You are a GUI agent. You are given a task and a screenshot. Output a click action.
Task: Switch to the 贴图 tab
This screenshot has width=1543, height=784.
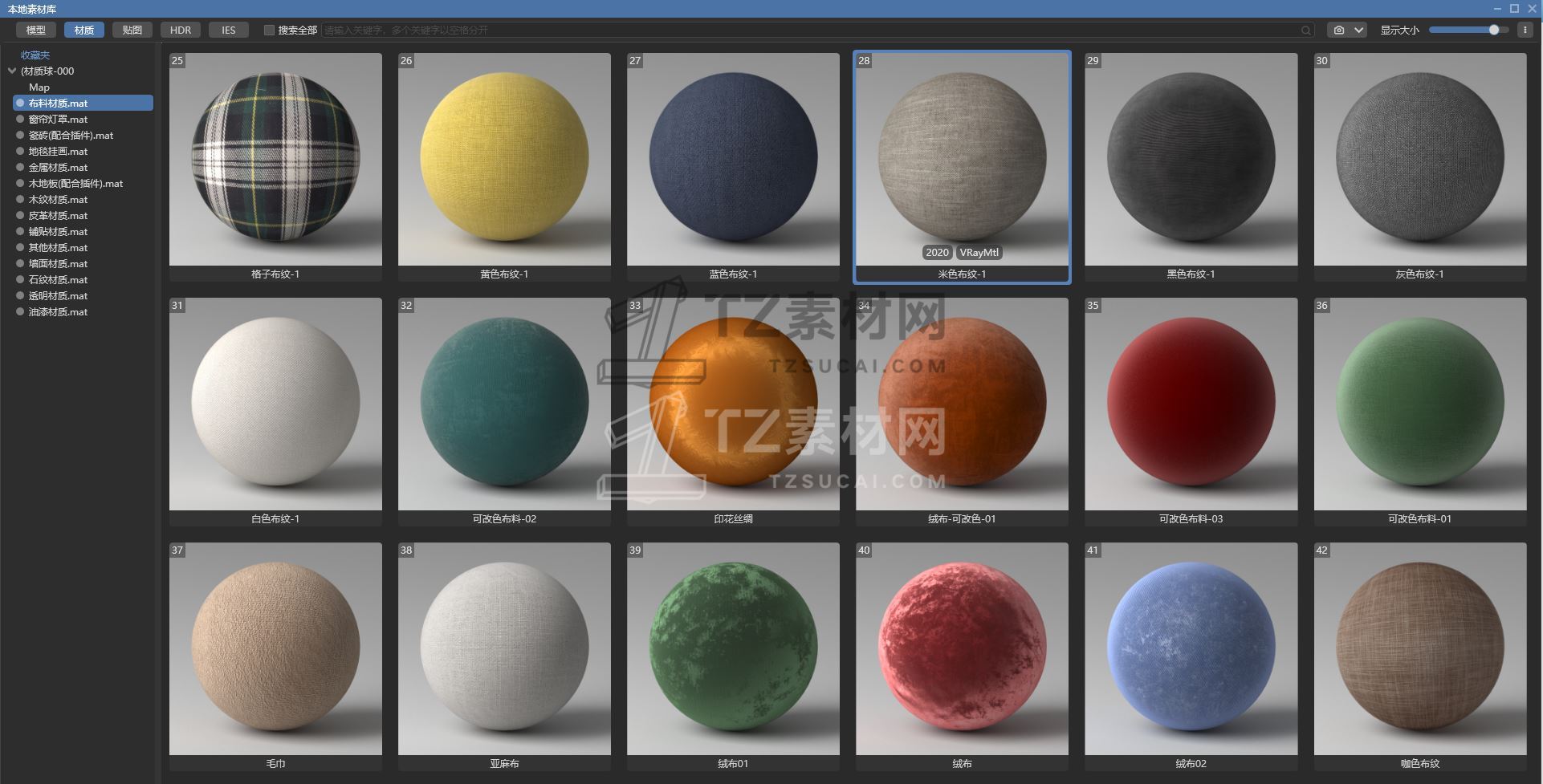(x=132, y=30)
